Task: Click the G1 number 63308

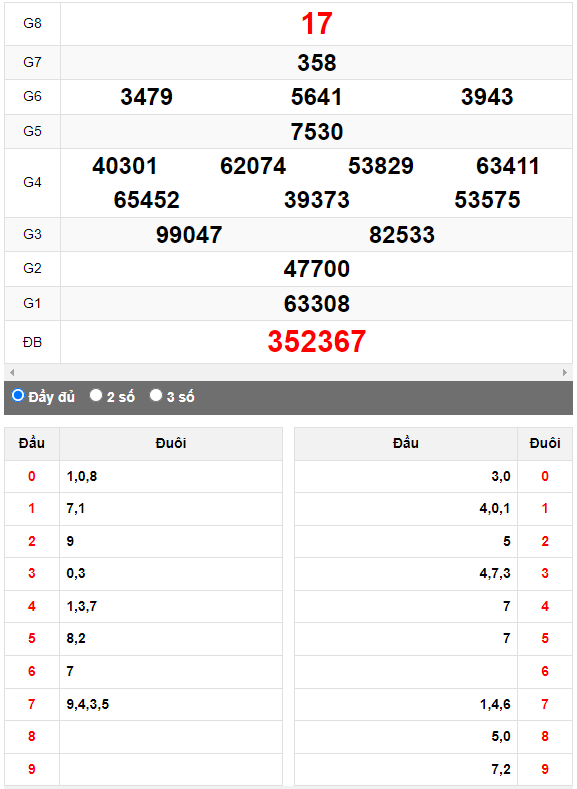Action: pyautogui.click(x=316, y=304)
